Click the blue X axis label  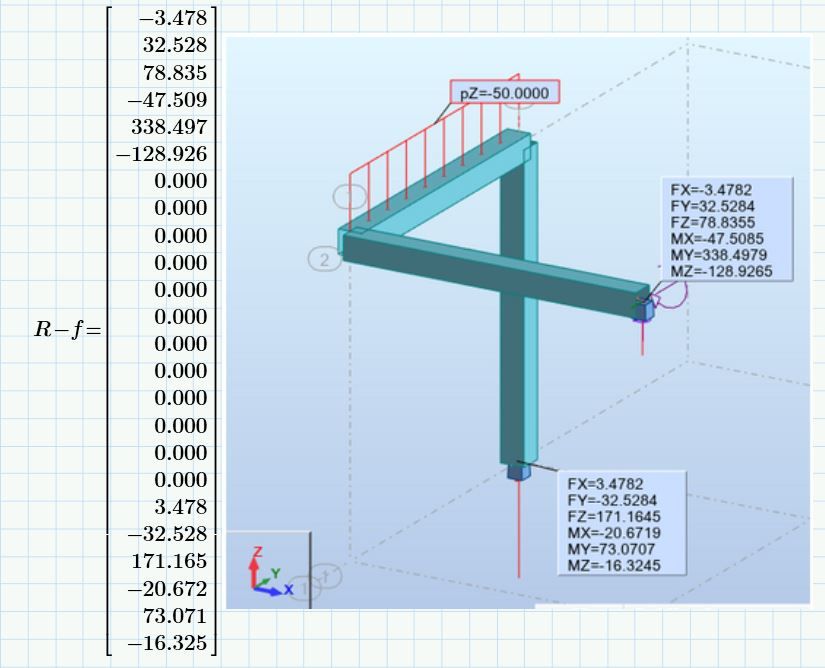[x=288, y=589]
